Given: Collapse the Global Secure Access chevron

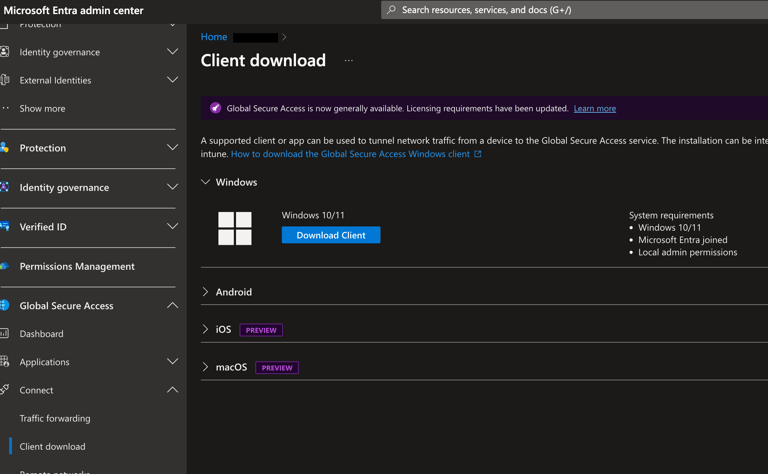Looking at the screenshot, I should click(172, 305).
